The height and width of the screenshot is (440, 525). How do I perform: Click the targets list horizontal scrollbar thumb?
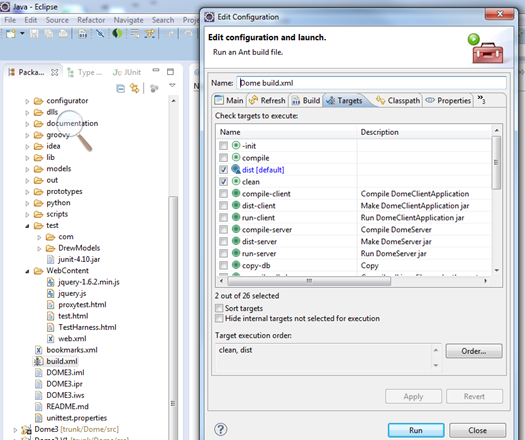coord(309,281)
